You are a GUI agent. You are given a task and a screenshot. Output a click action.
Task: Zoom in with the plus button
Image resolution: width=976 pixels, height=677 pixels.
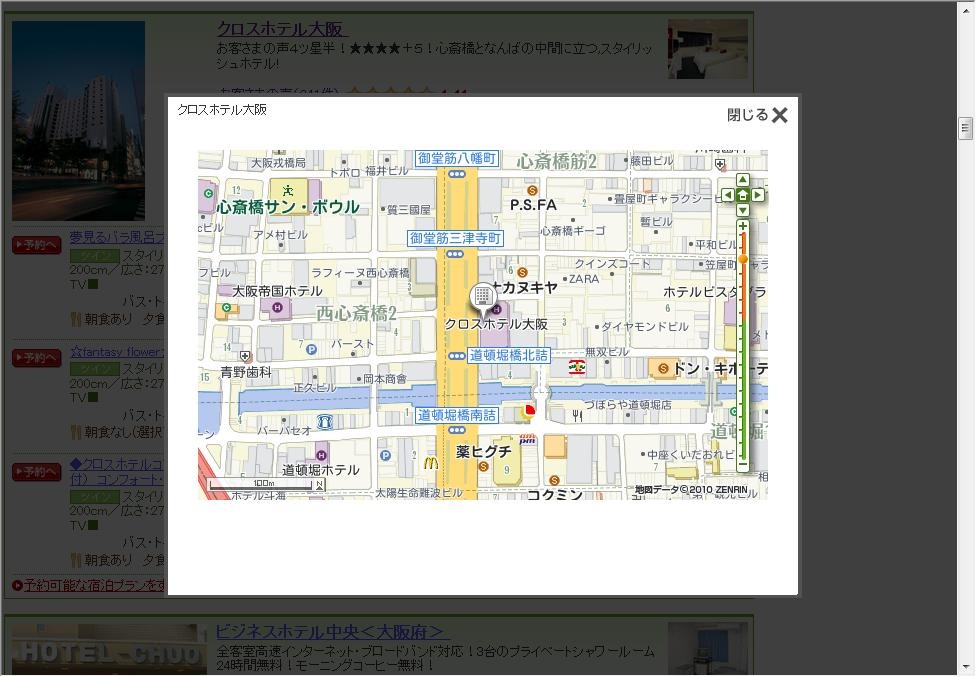click(743, 226)
